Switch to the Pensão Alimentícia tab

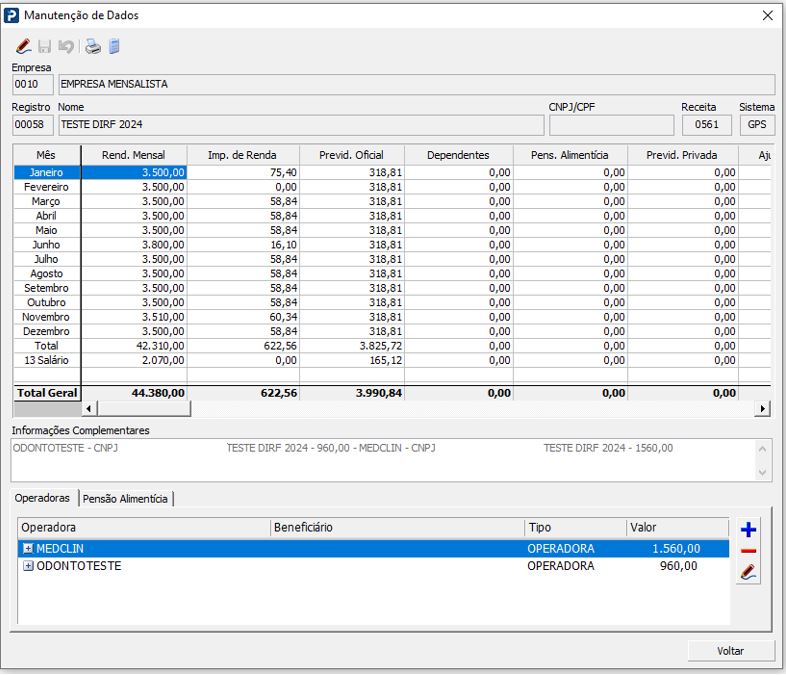(126, 498)
